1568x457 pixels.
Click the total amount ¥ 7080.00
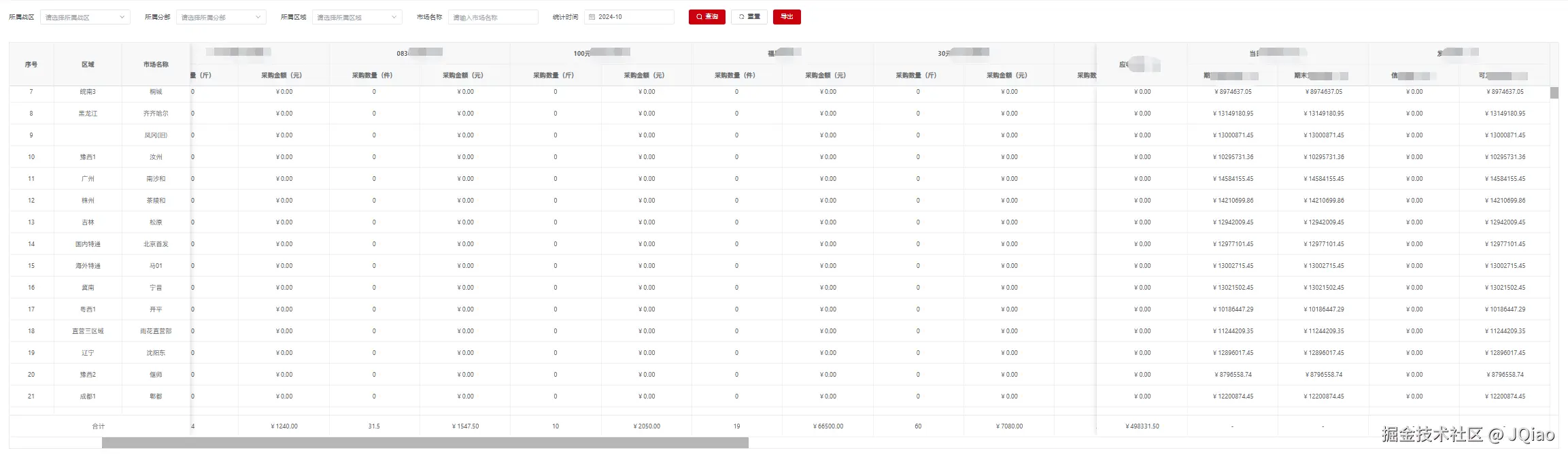tap(1010, 426)
